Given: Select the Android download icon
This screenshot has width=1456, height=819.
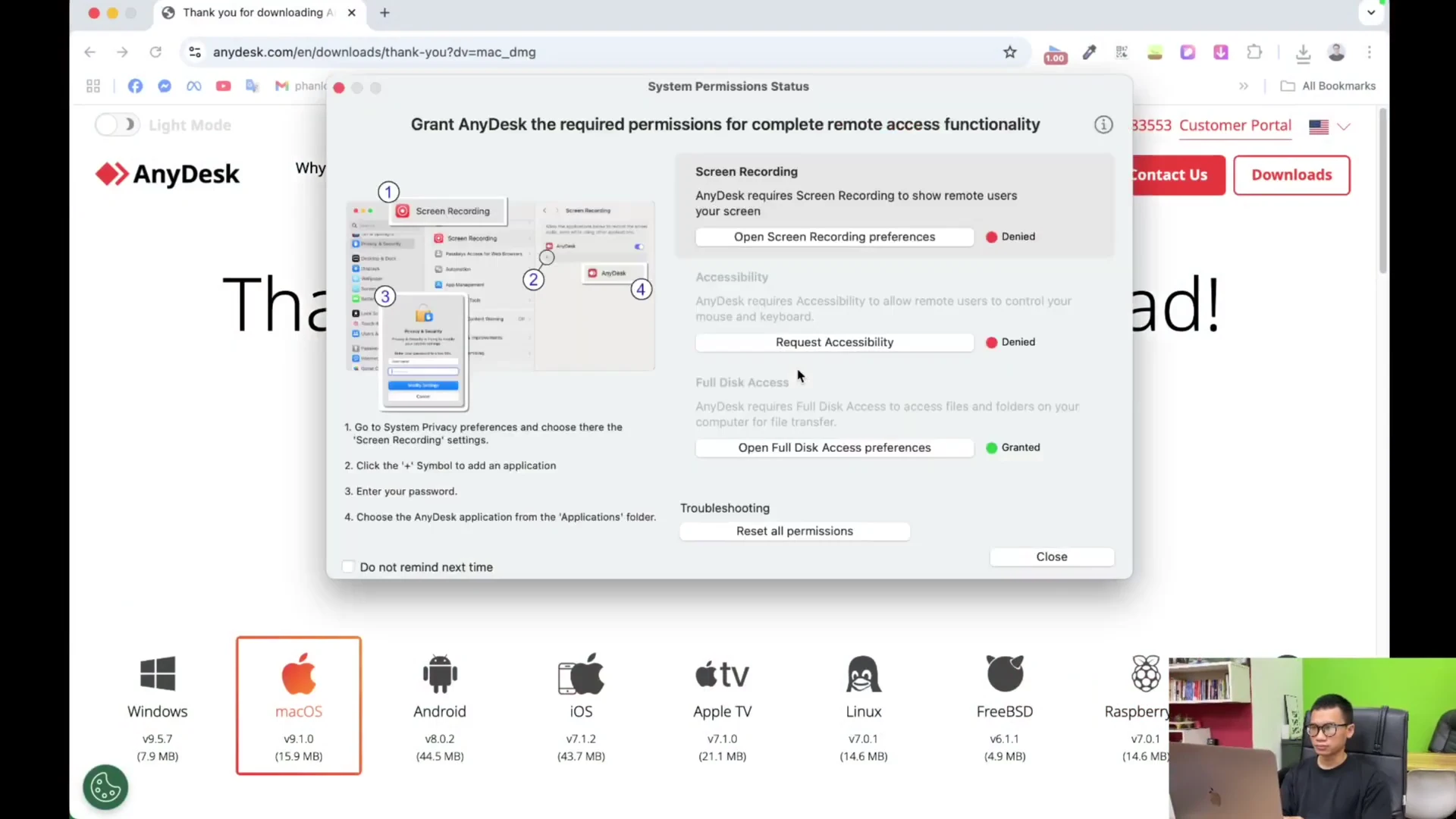Looking at the screenshot, I should [x=440, y=673].
